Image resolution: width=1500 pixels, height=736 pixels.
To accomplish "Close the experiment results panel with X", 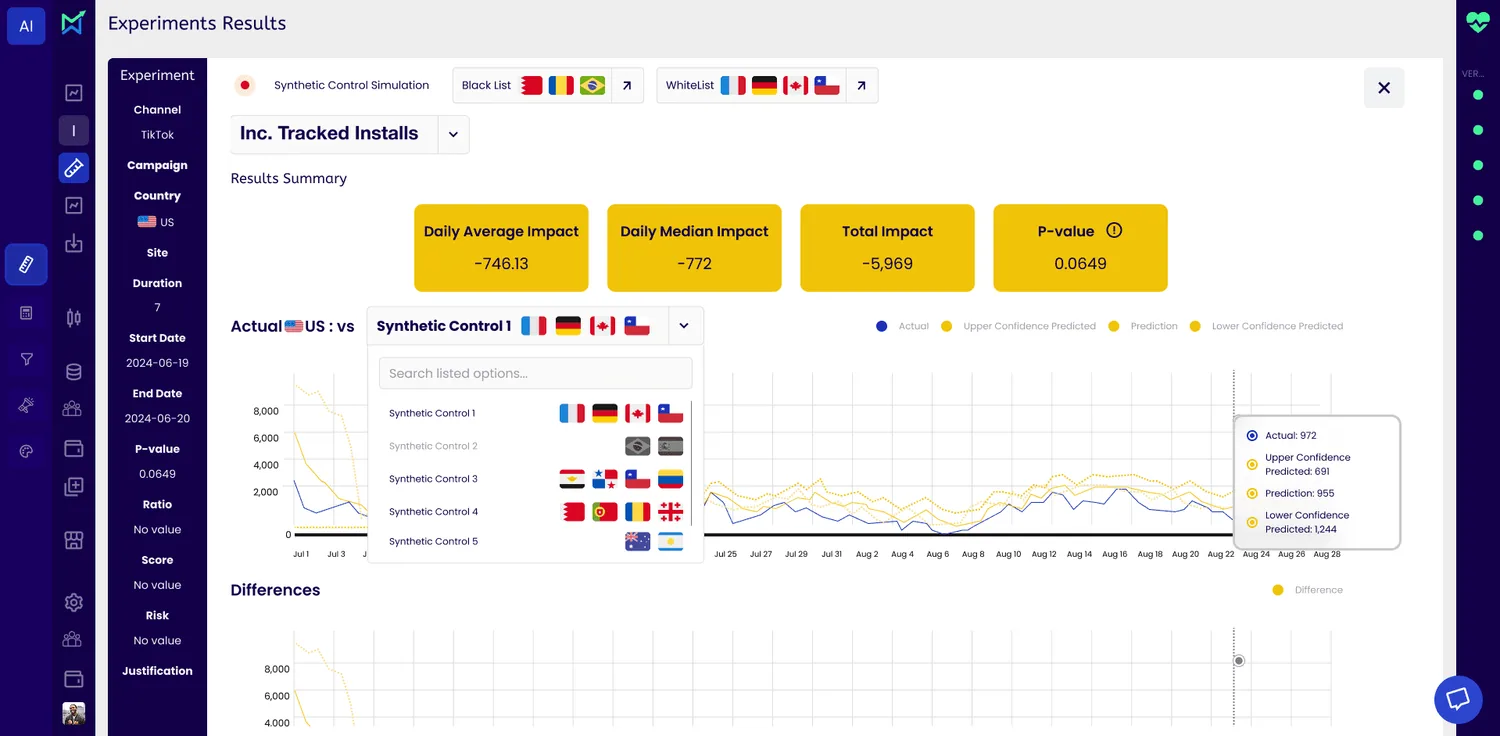I will [x=1384, y=88].
